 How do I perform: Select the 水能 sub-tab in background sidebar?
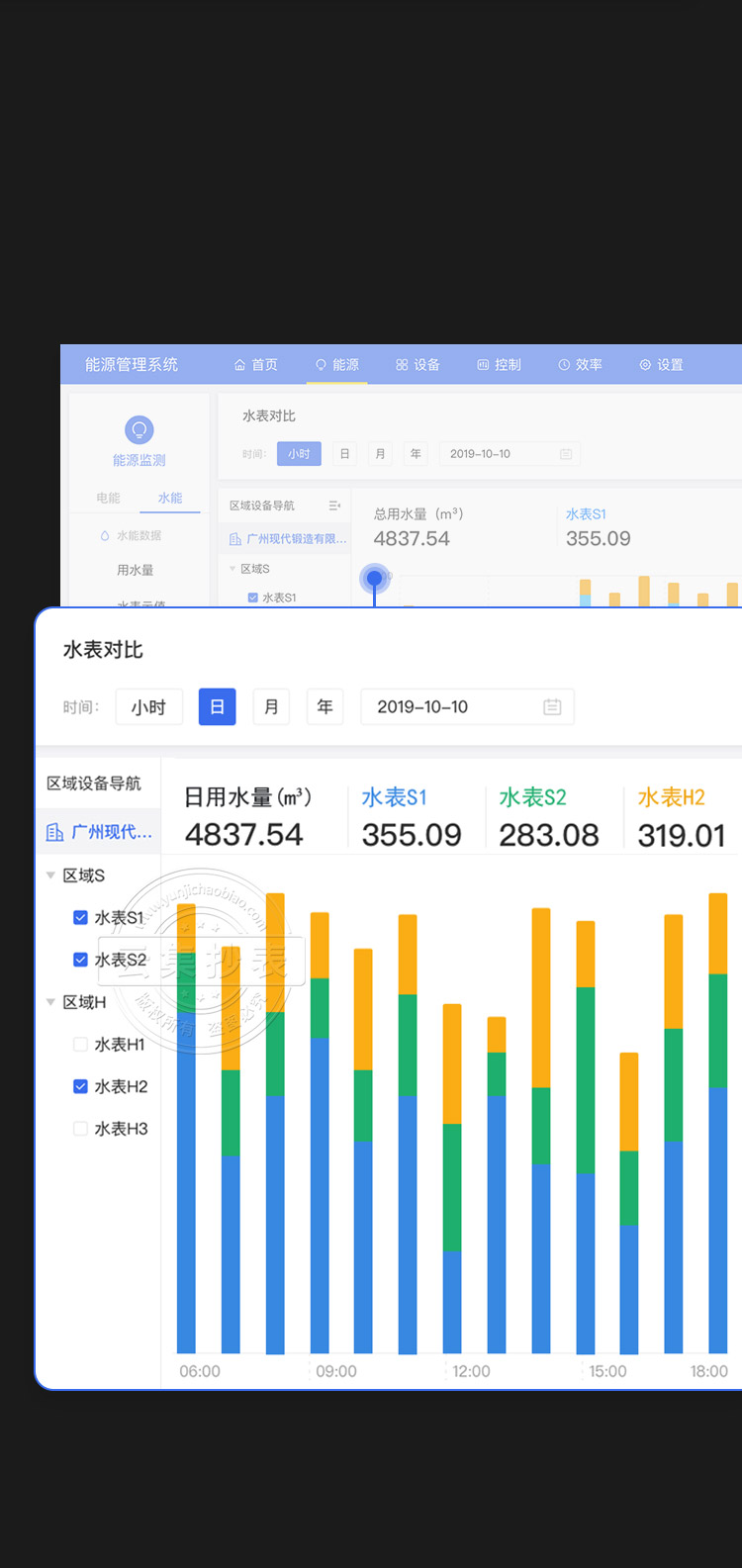click(170, 498)
